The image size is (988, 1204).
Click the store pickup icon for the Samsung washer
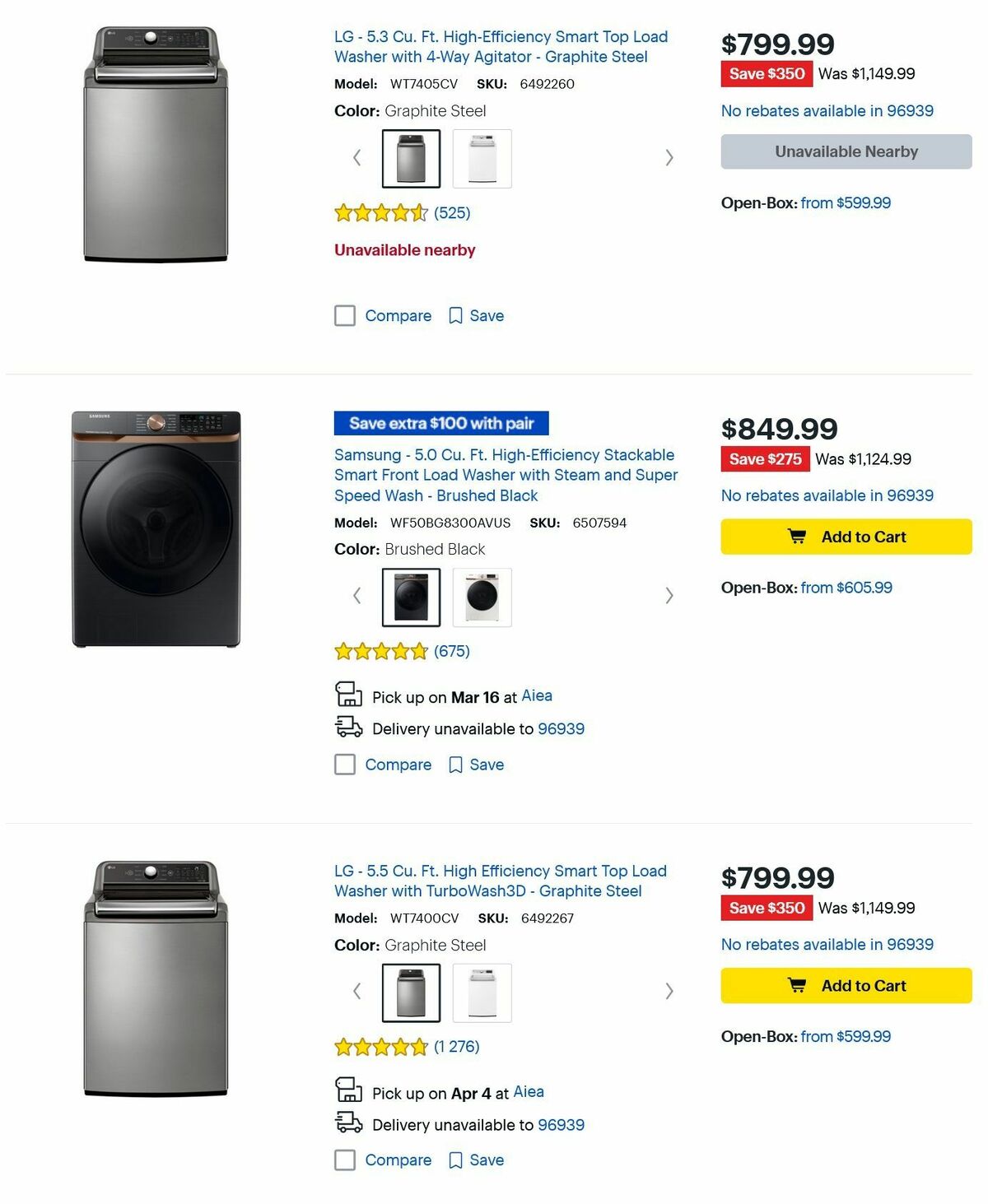pyautogui.click(x=350, y=695)
